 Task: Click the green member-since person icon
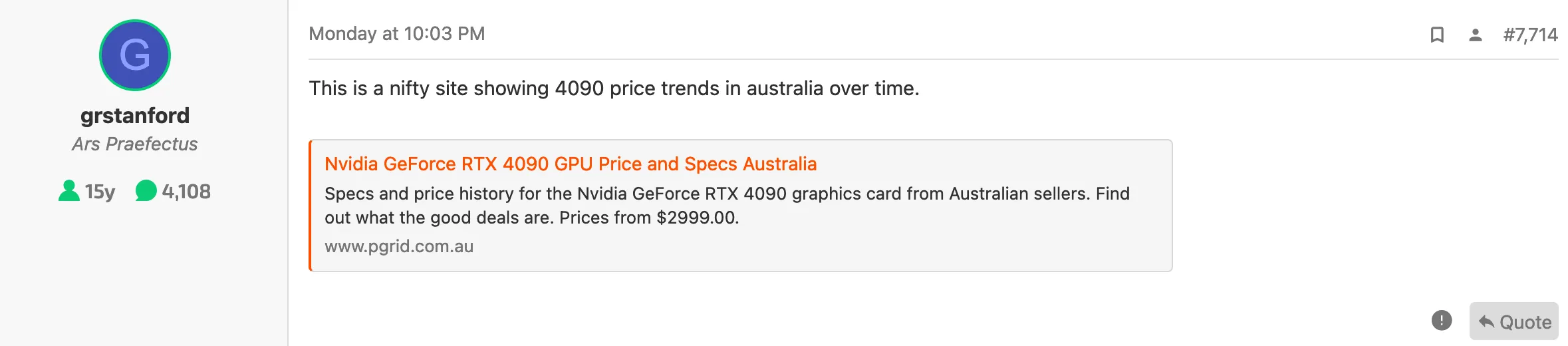pos(68,191)
